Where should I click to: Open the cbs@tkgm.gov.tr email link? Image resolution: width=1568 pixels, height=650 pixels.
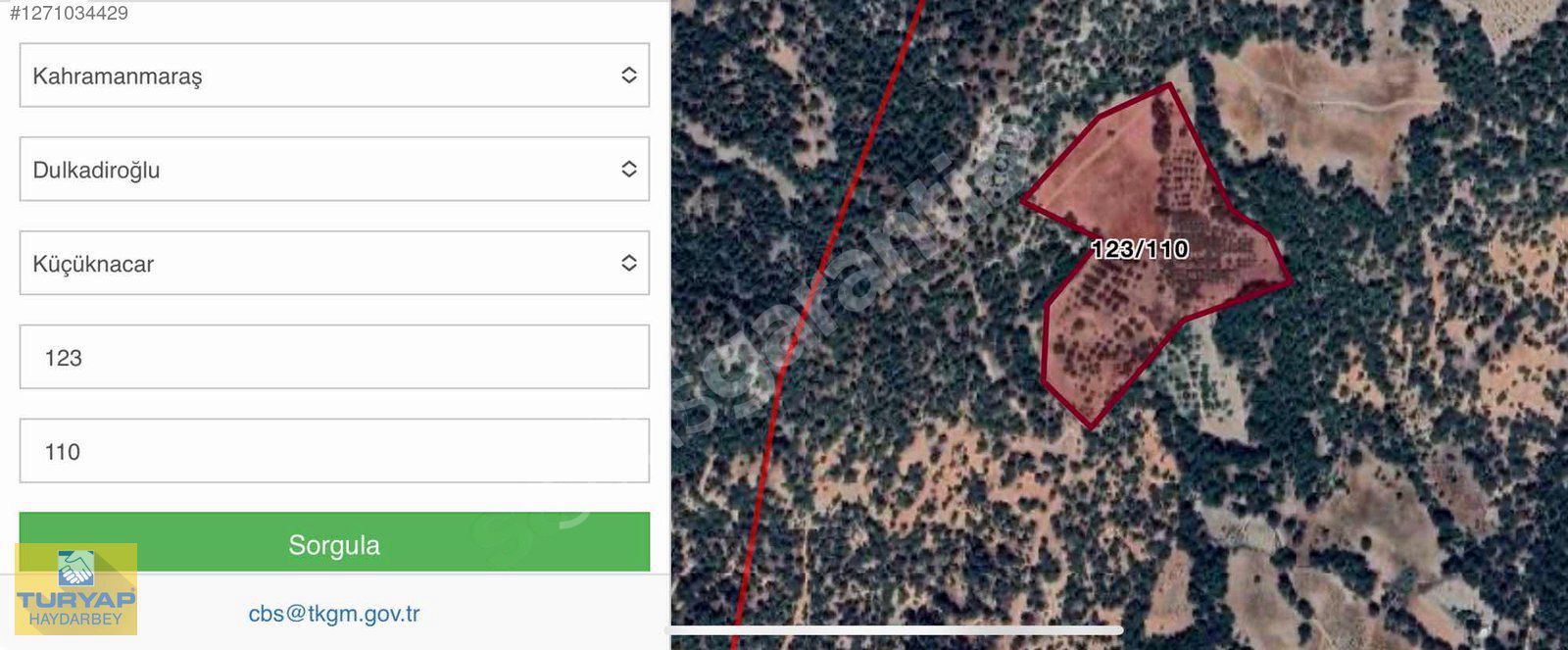coord(334,615)
